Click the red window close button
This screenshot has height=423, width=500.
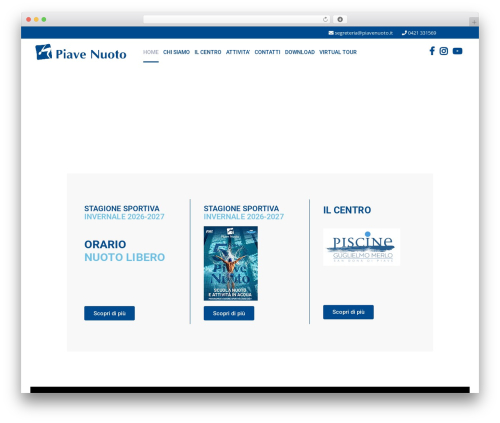point(29,19)
